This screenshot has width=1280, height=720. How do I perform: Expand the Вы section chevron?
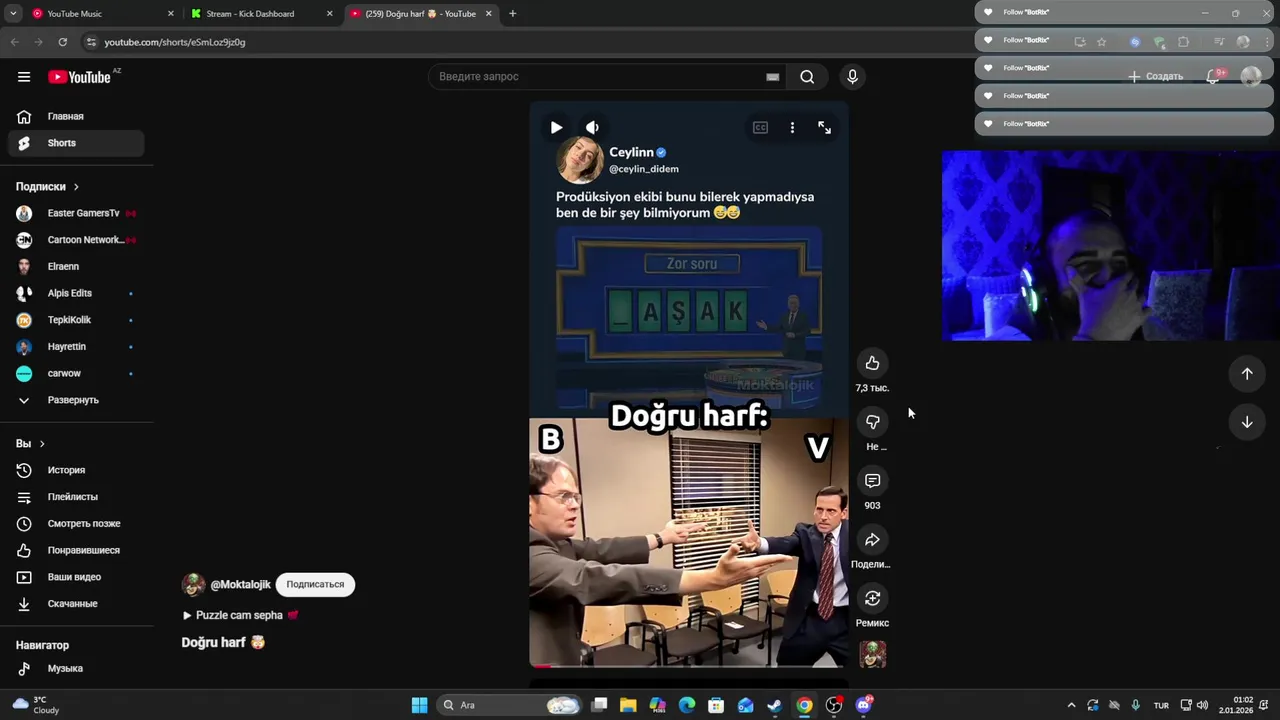pos(42,443)
